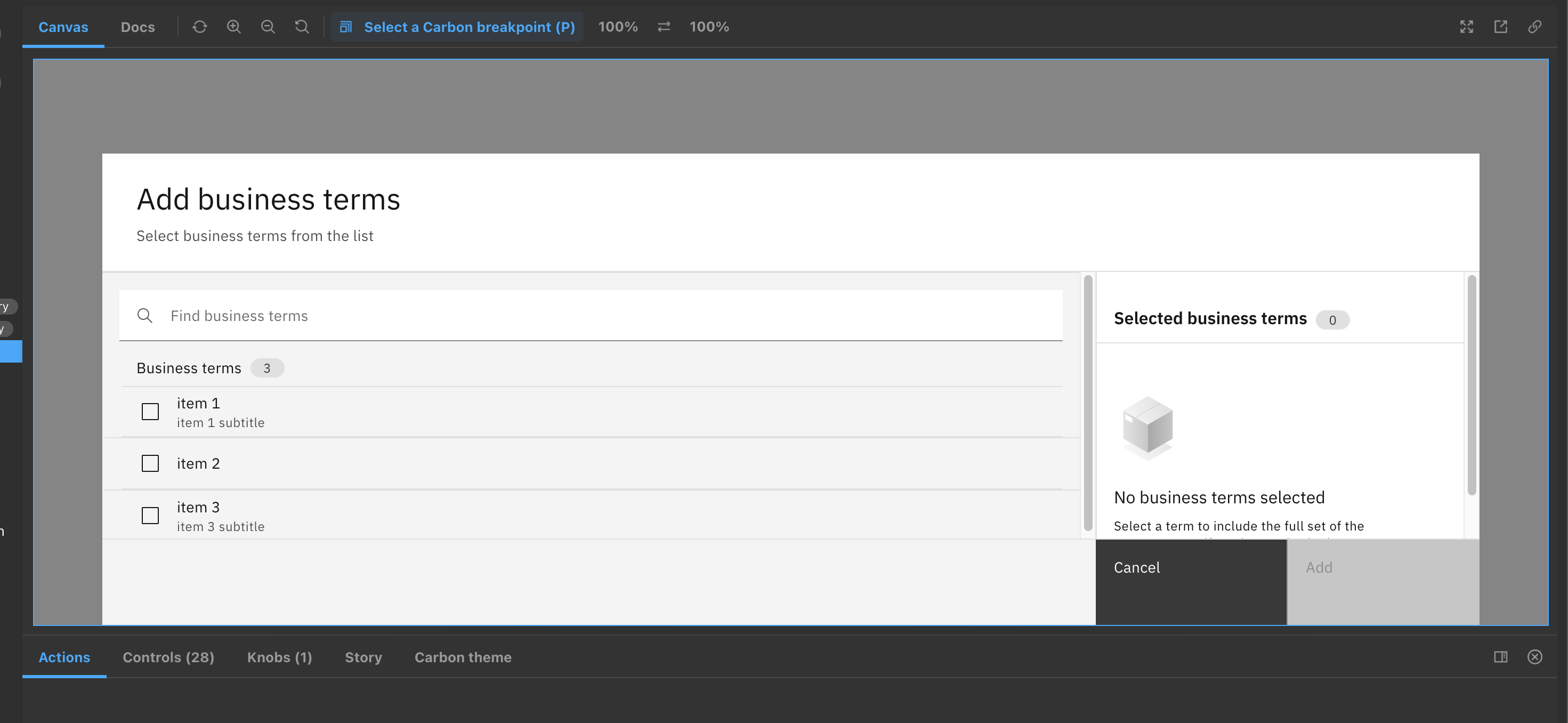Open the Controls (28) tab

[x=168, y=657]
